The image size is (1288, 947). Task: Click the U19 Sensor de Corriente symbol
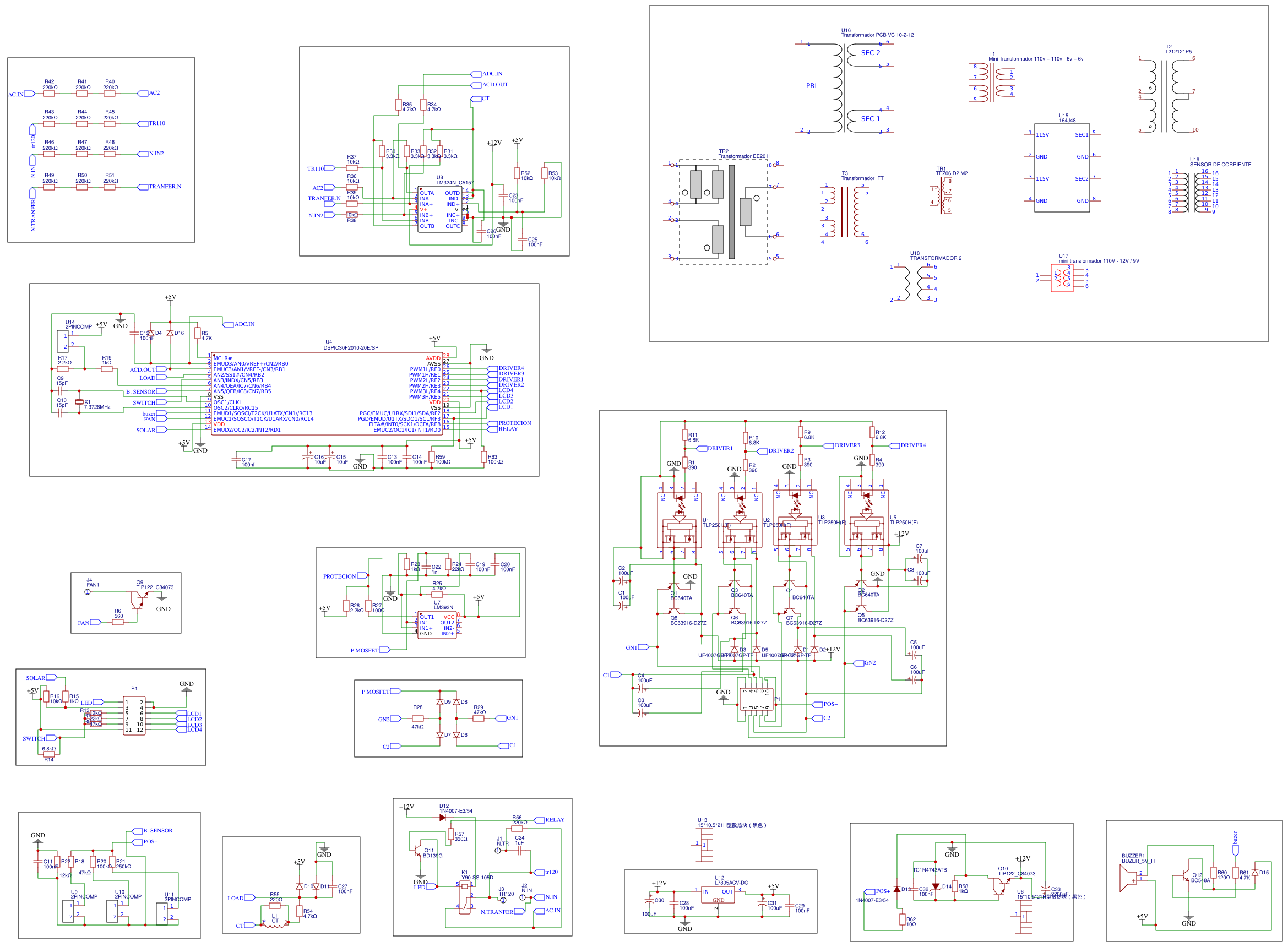[x=1190, y=192]
